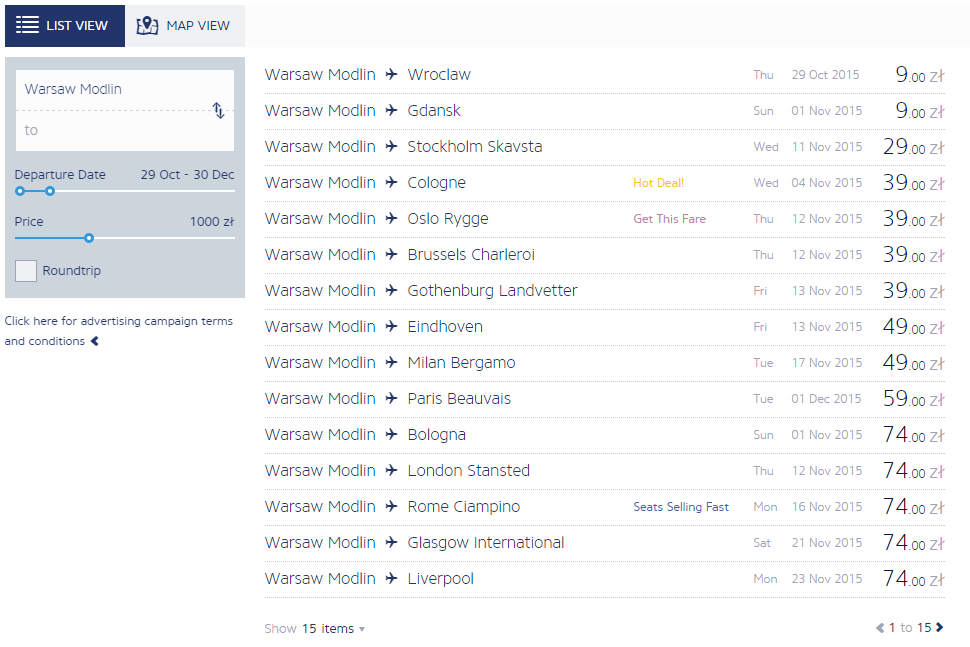Select the Wroclaw destination
970x647 pixels.
pyautogui.click(x=439, y=75)
